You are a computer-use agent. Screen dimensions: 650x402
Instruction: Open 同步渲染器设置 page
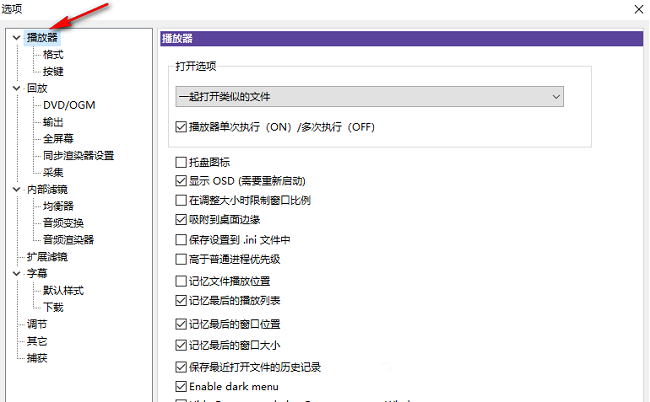tap(78, 156)
